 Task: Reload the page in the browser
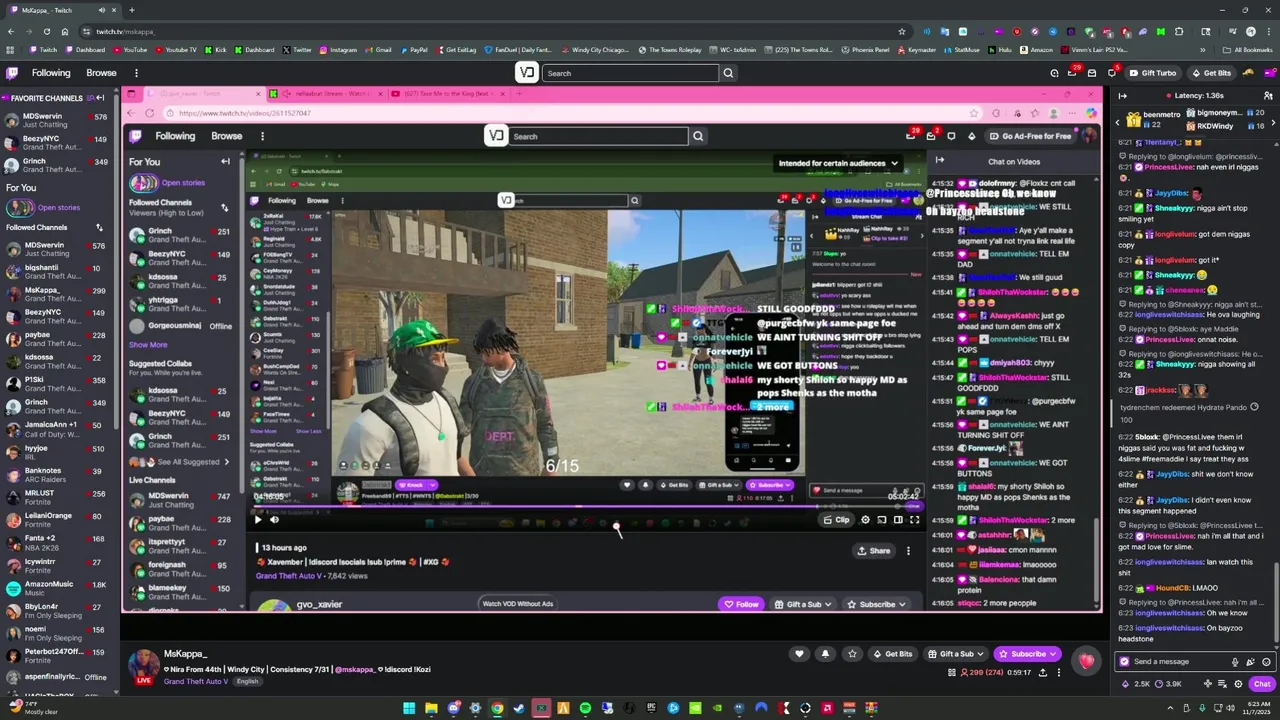(x=45, y=31)
